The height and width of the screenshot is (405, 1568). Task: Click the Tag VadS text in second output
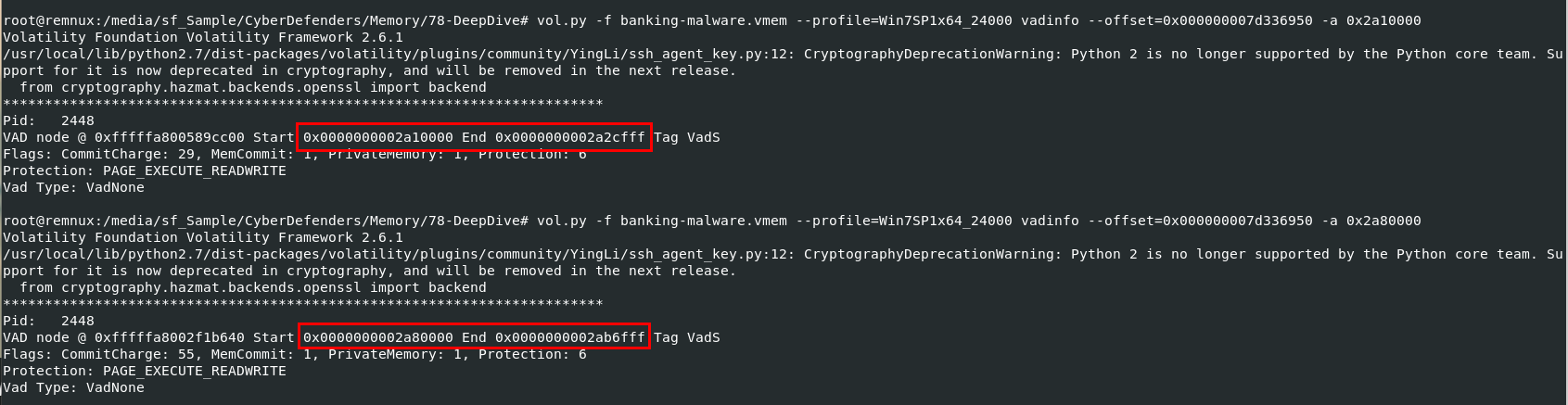tap(687, 337)
